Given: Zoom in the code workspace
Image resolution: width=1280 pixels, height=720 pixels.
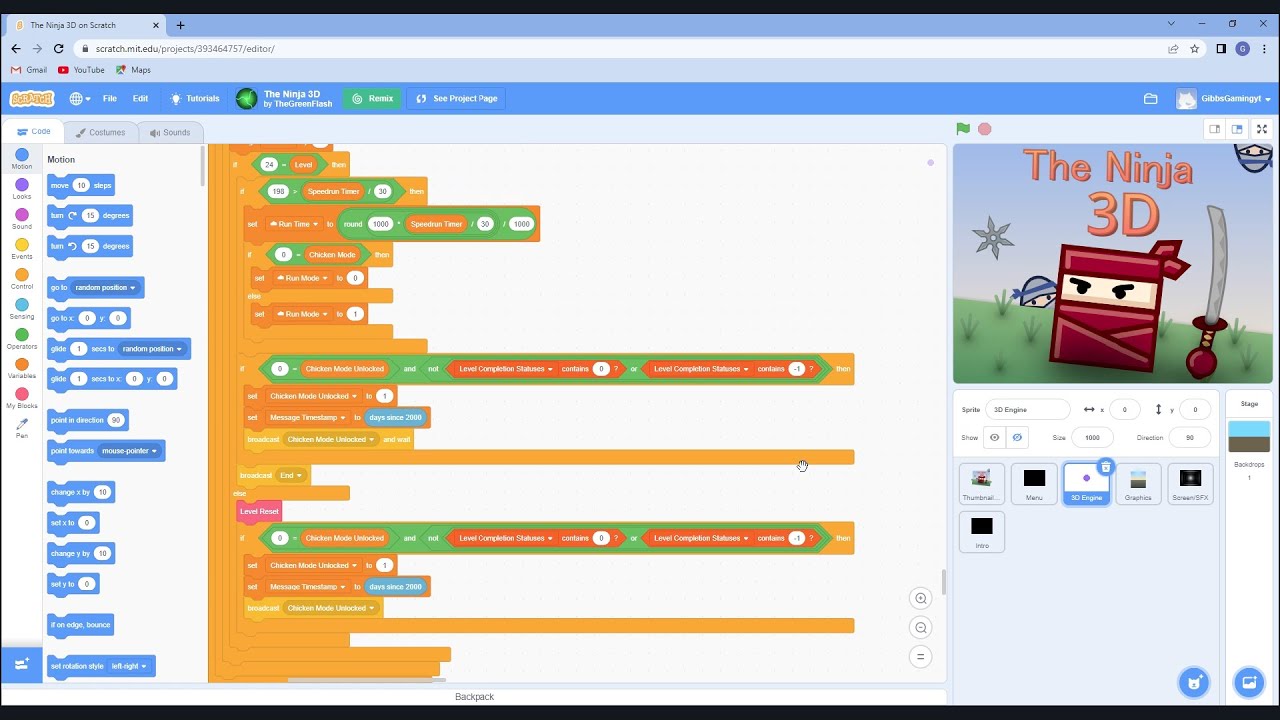Looking at the screenshot, I should 920,598.
